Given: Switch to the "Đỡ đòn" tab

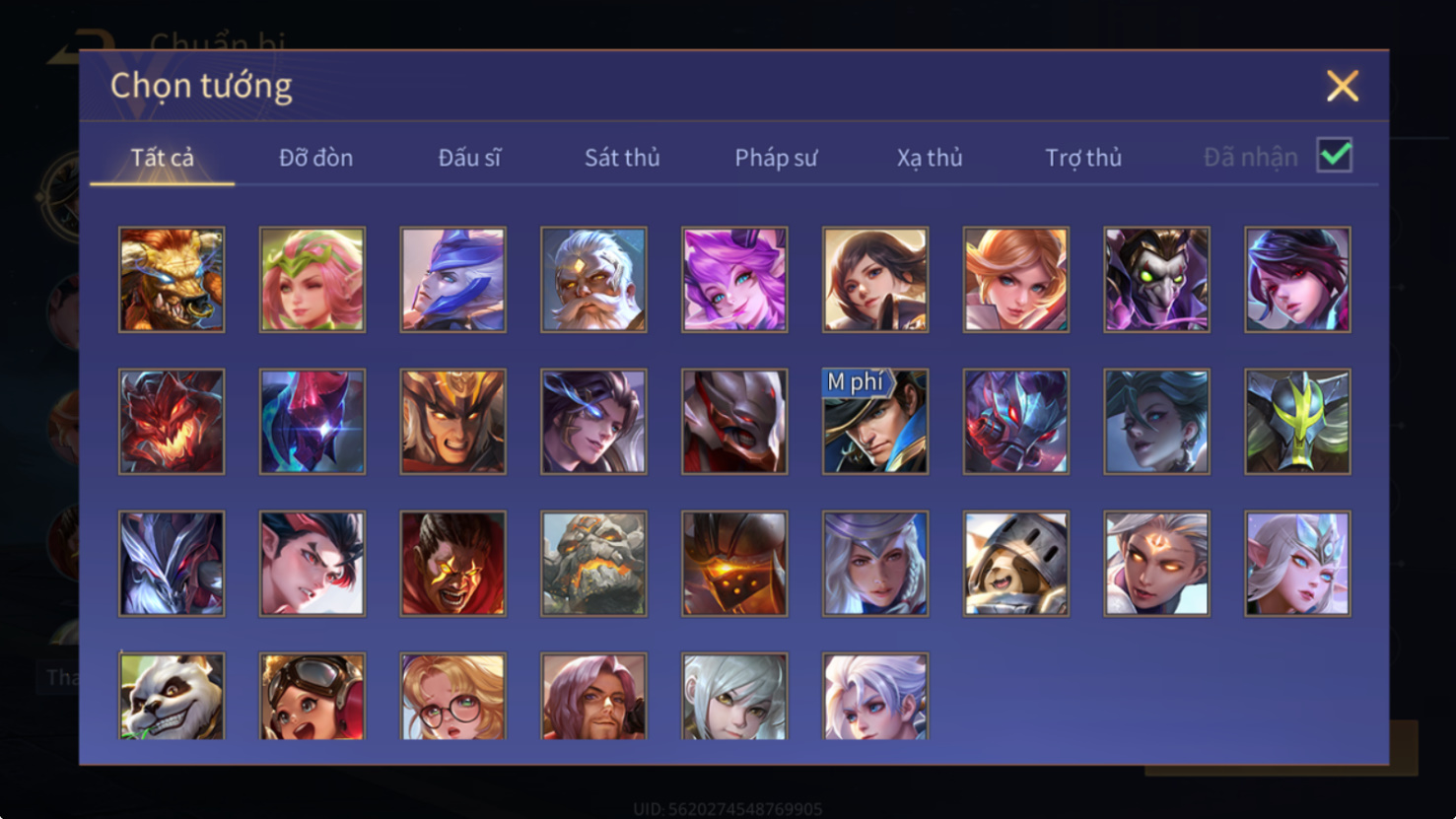Looking at the screenshot, I should [315, 158].
